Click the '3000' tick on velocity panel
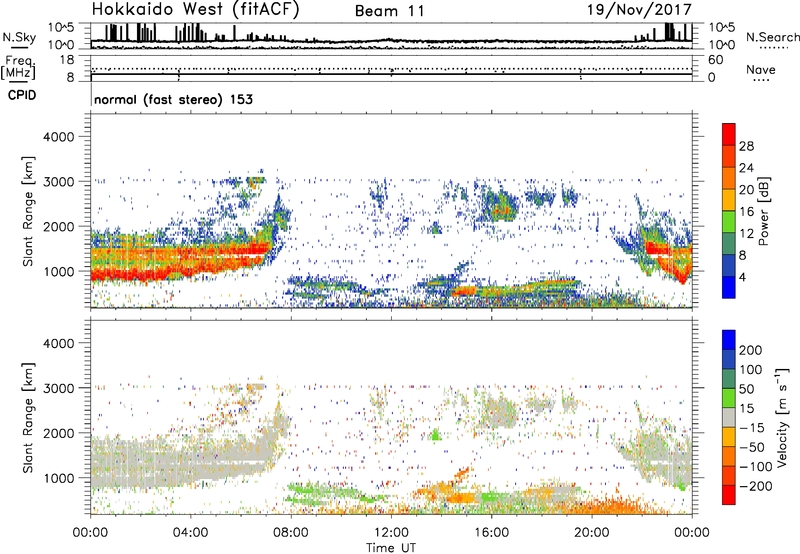Screen dimensions: 800x554 point(59,388)
